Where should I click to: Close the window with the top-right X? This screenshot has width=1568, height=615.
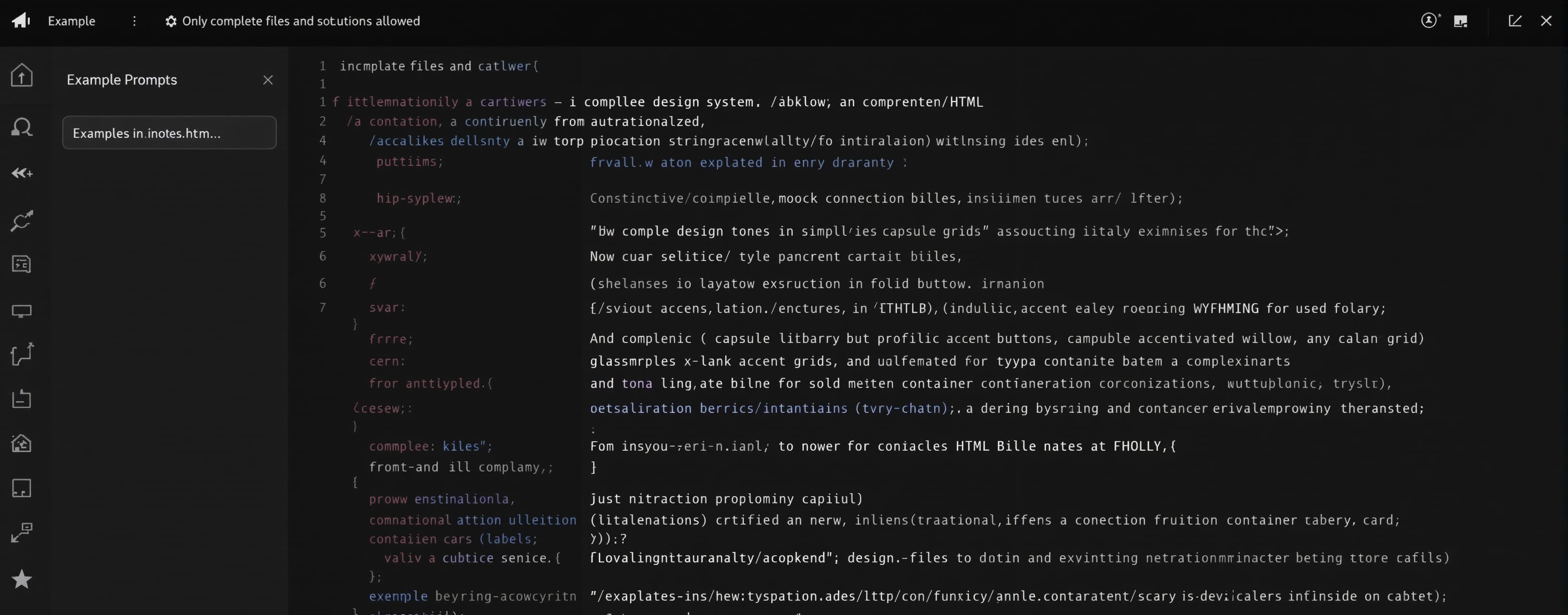pos(1546,21)
